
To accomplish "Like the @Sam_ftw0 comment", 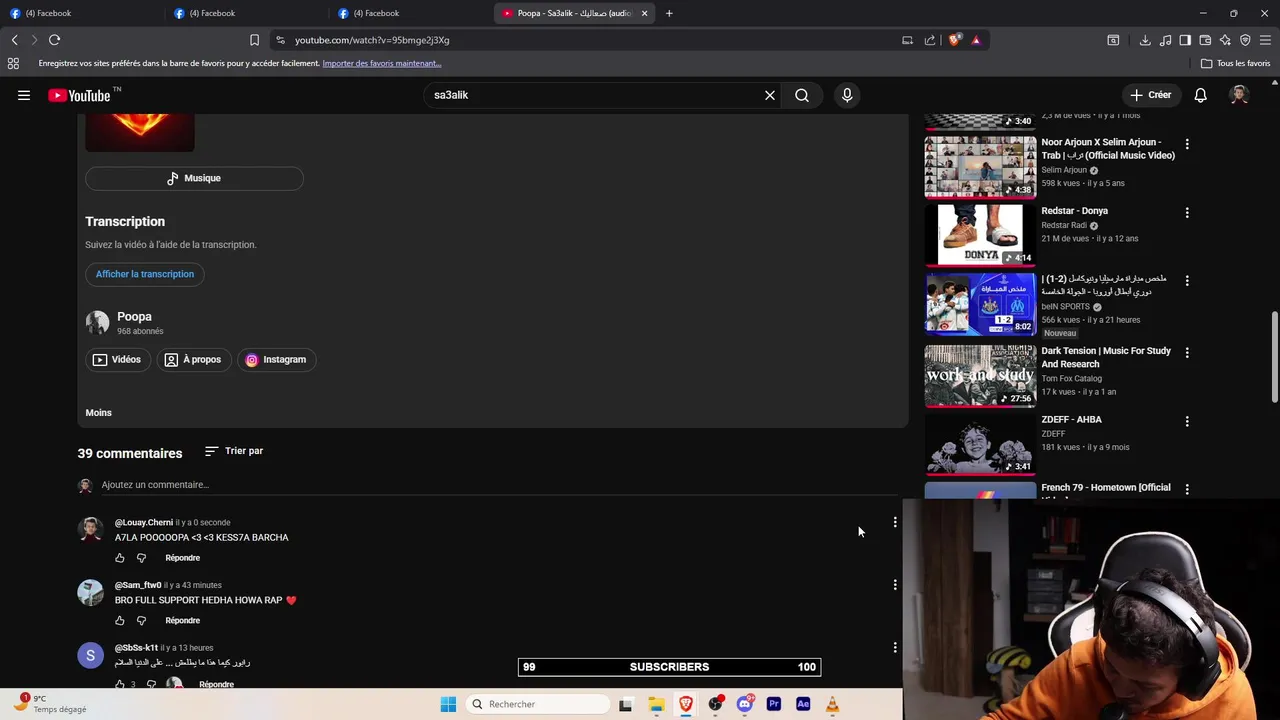I will coord(120,621).
